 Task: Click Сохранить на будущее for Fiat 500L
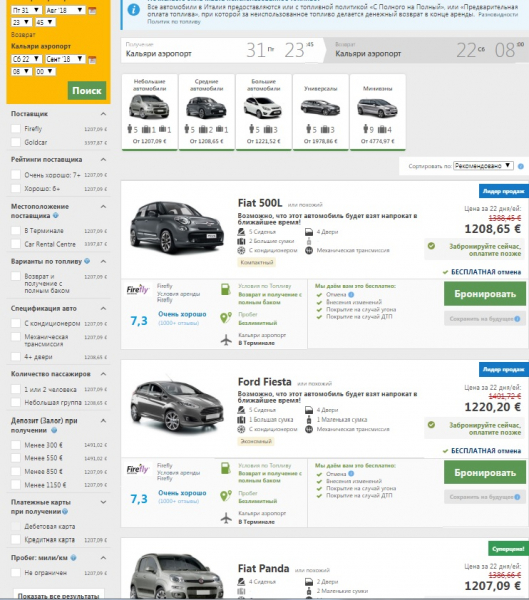click(485, 319)
